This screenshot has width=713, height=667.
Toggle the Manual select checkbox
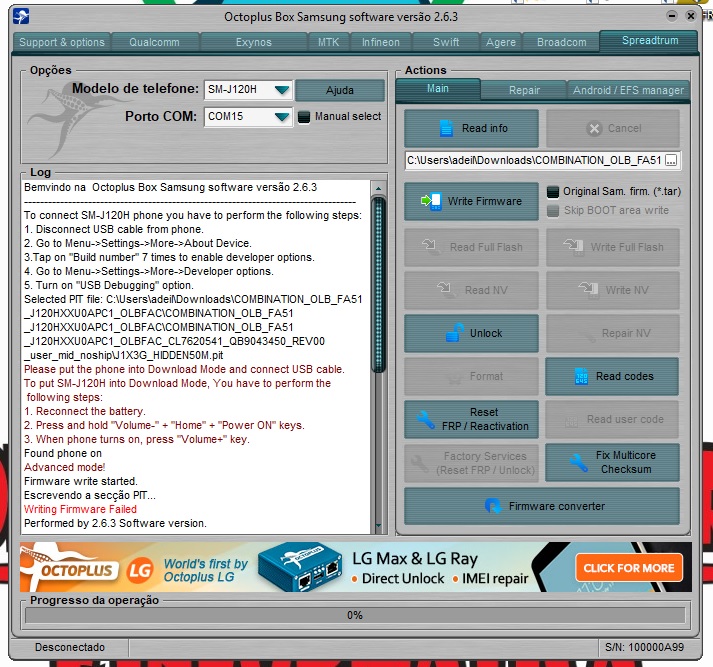click(304, 117)
